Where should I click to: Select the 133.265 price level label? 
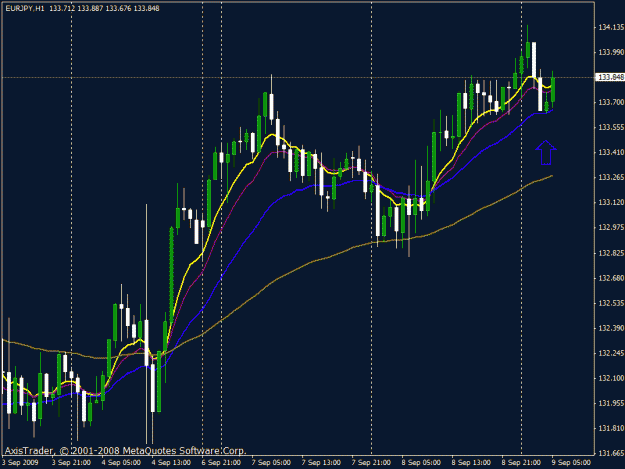point(611,178)
